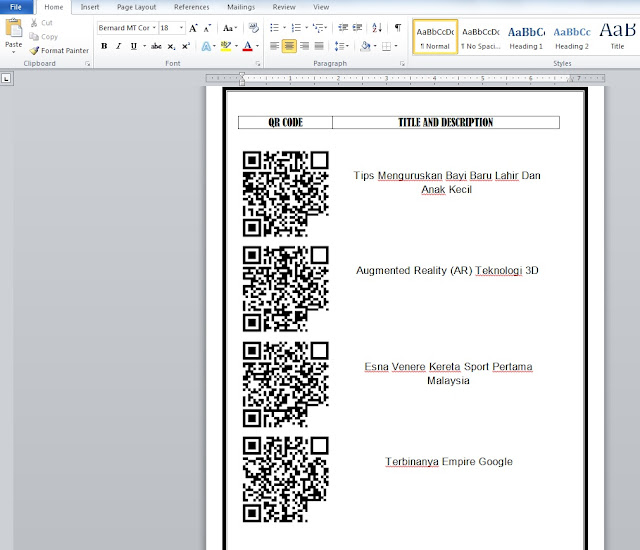Apply the Heading 2 style

pyautogui.click(x=572, y=37)
